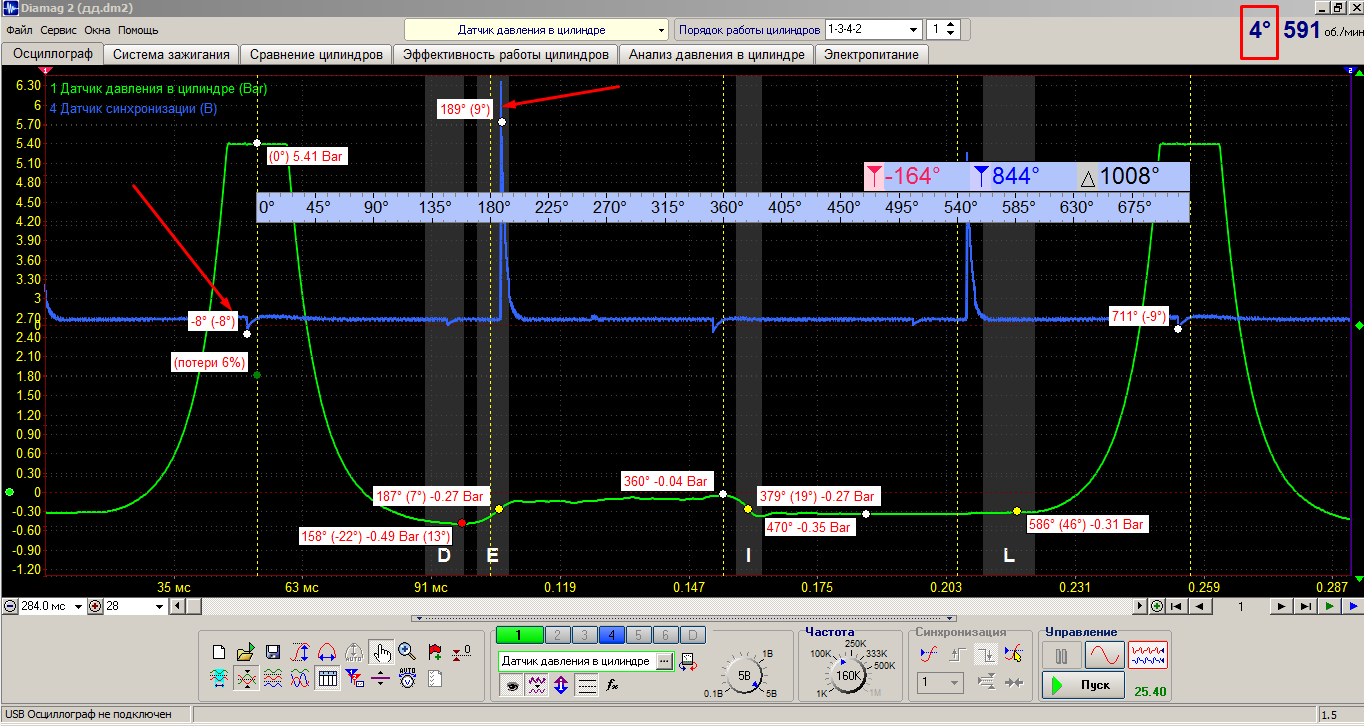Viewport: 1364px width, 726px height.
Task: Open the cylinder firing order dropdown 1-3-4-2
Action: click(872, 29)
